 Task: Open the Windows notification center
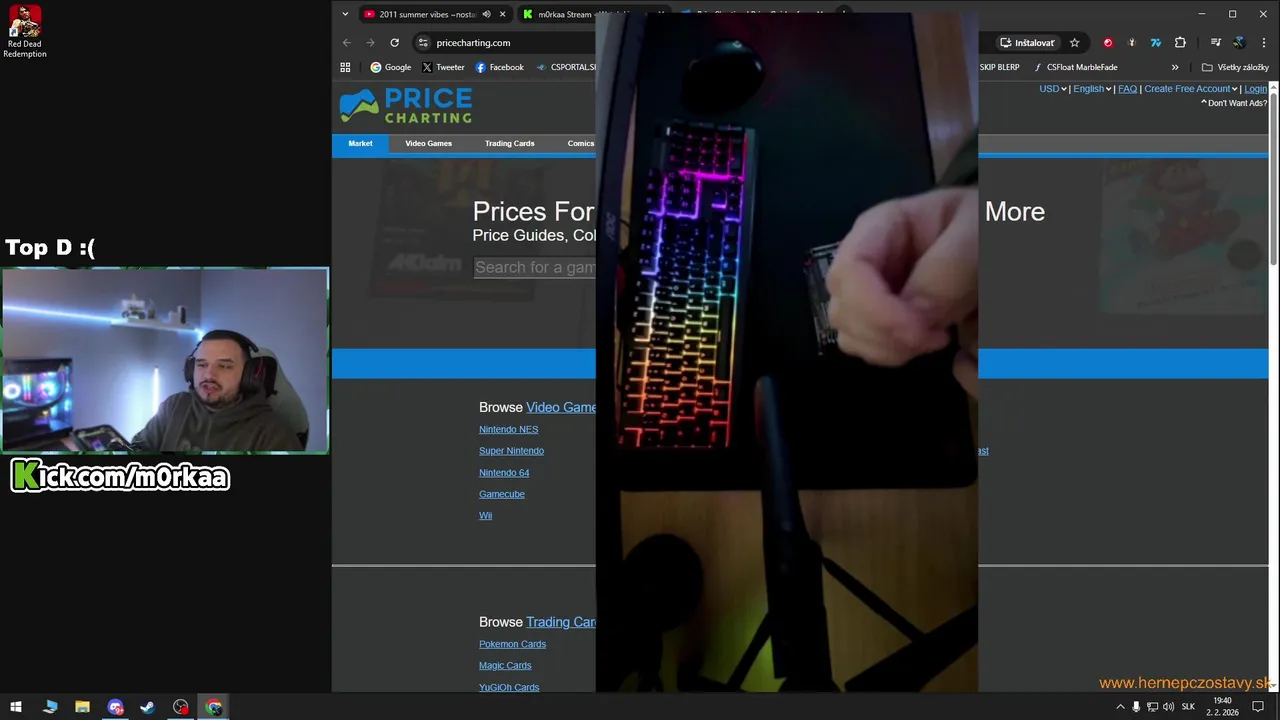click(1258, 707)
